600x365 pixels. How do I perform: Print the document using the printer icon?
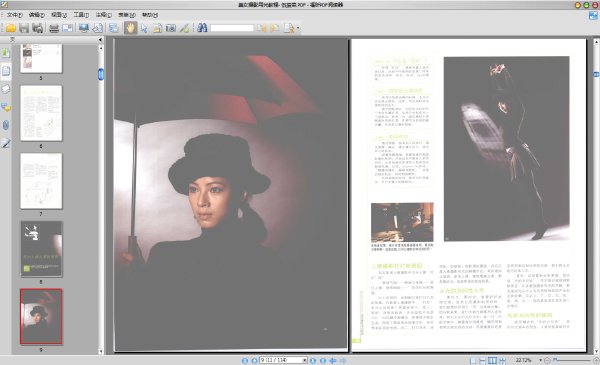tap(54, 28)
